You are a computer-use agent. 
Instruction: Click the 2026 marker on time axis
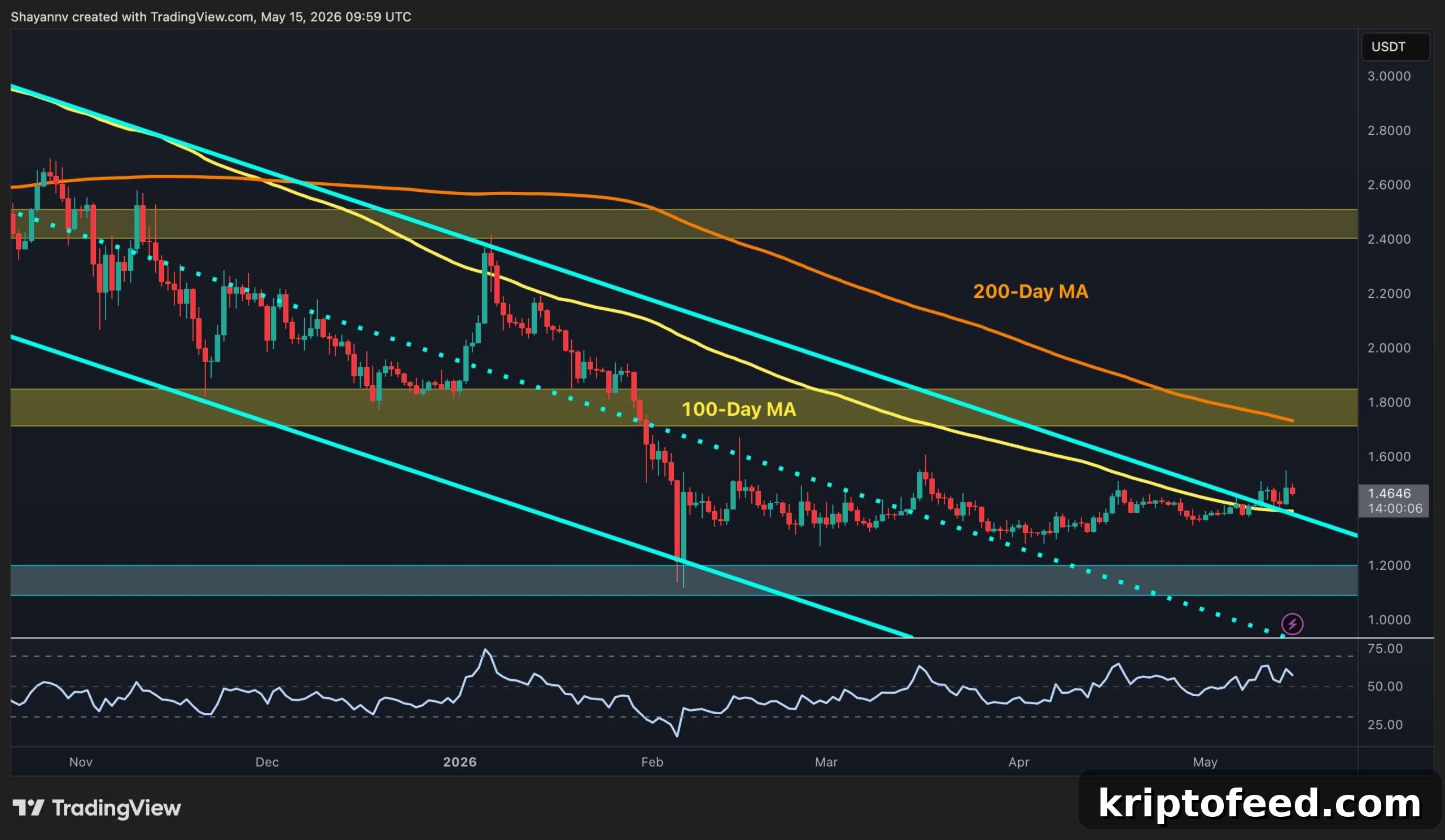tap(460, 762)
